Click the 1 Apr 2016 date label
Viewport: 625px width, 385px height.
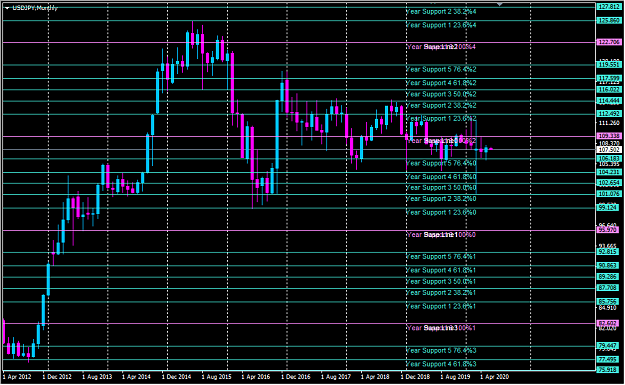[x=256, y=377]
